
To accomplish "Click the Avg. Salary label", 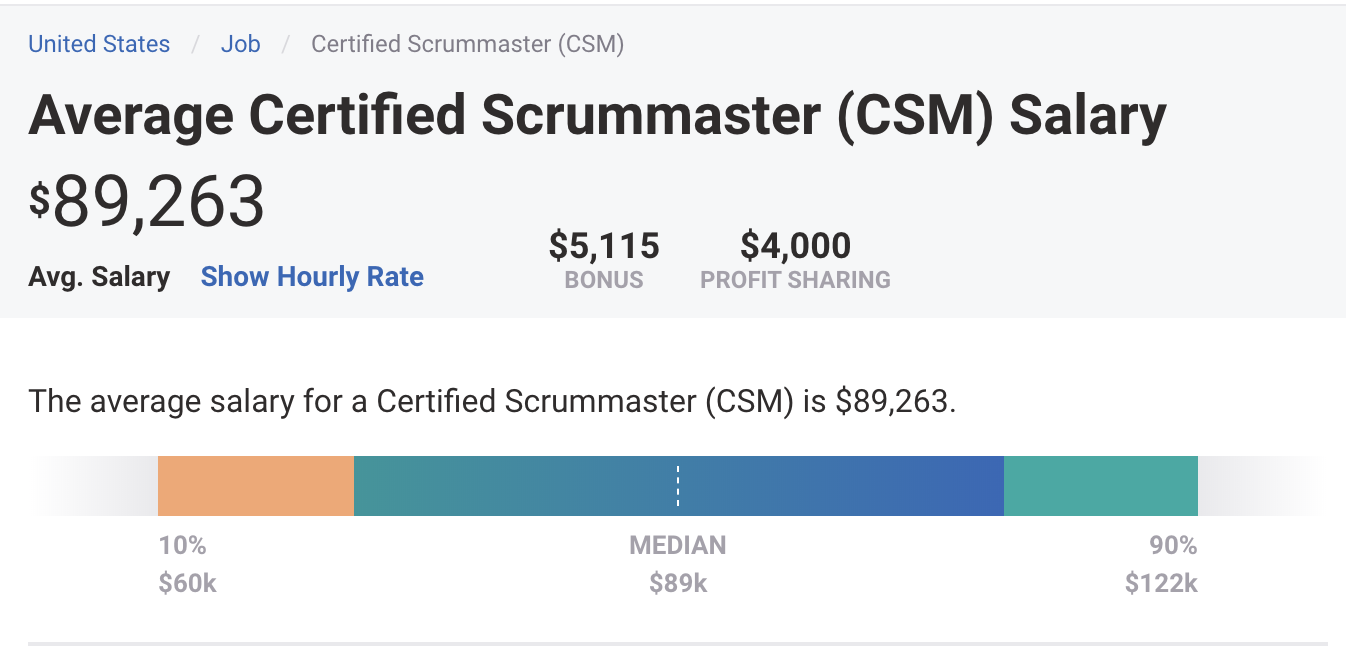I will [x=99, y=277].
